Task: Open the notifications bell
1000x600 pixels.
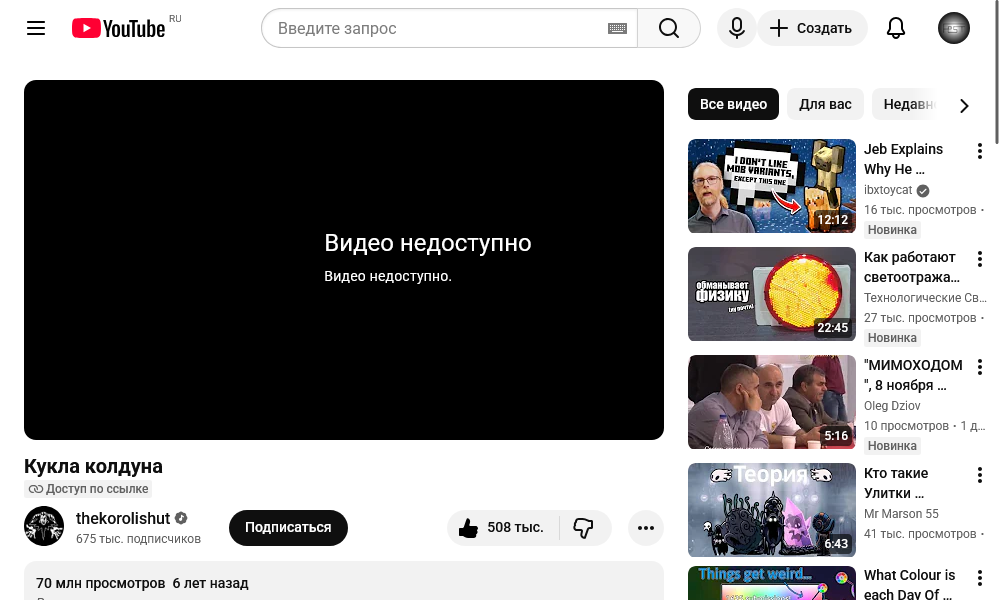Action: pos(896,28)
